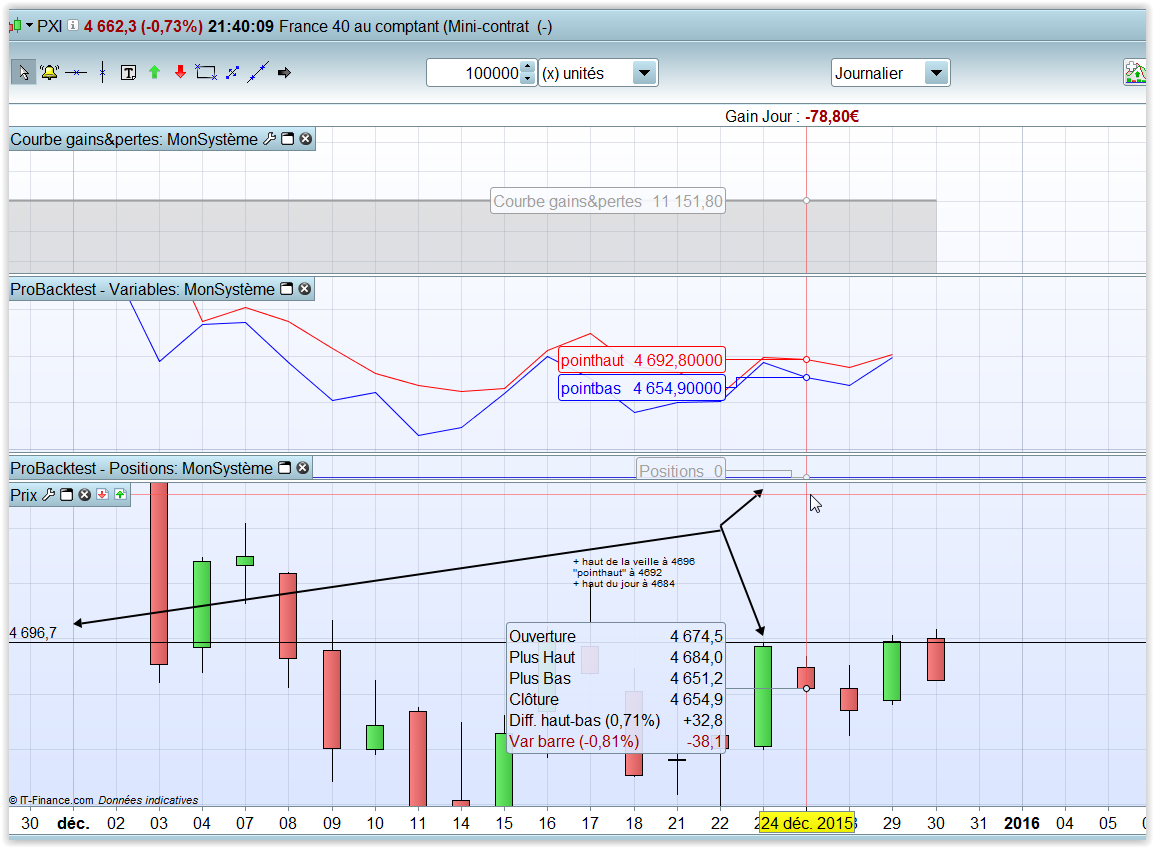The width and height of the screenshot is (1154, 848).
Task: Maximize the ProBacktest Positions panel
Action: [285, 467]
